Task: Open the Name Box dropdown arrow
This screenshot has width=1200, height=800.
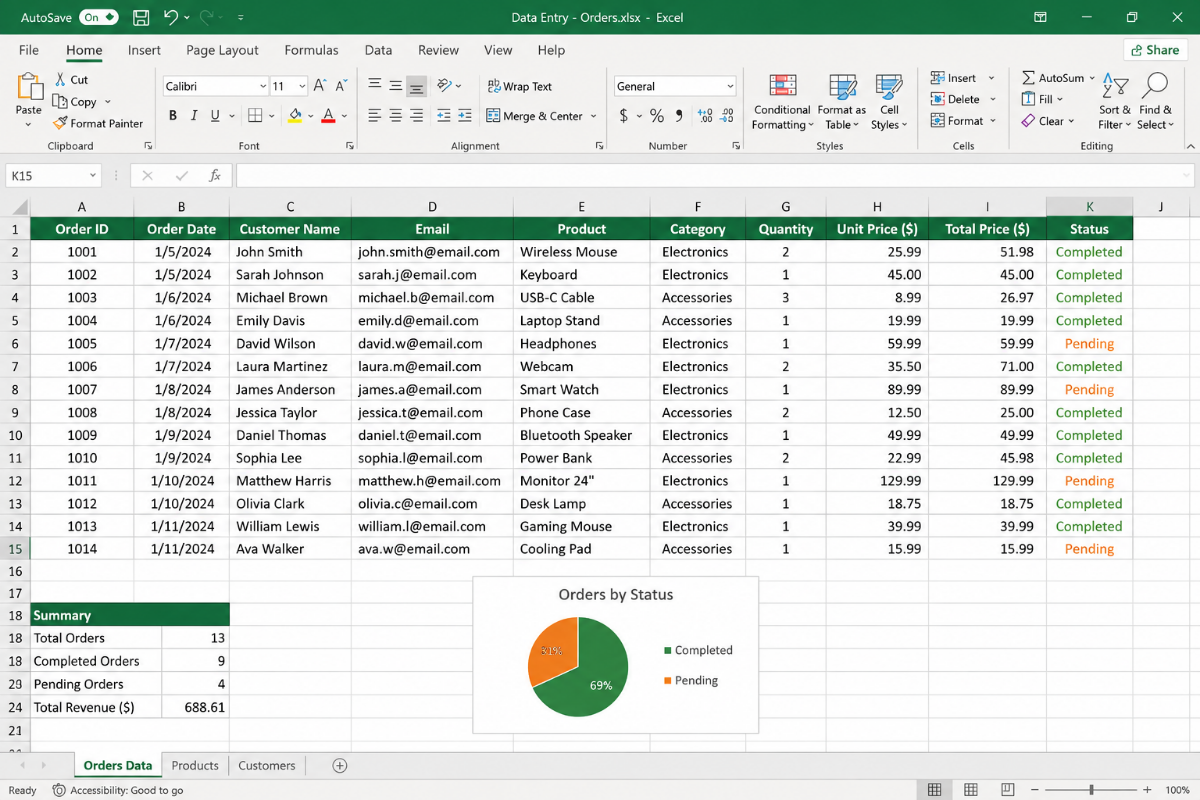Action: point(93,176)
